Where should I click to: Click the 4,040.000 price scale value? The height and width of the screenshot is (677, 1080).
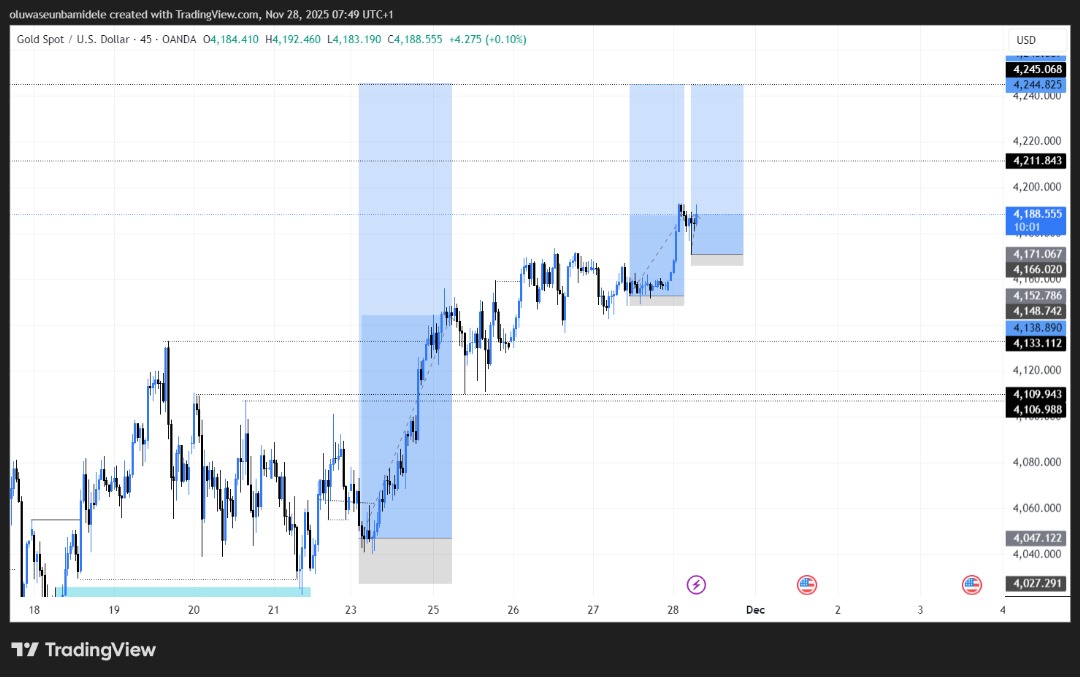click(1037, 554)
